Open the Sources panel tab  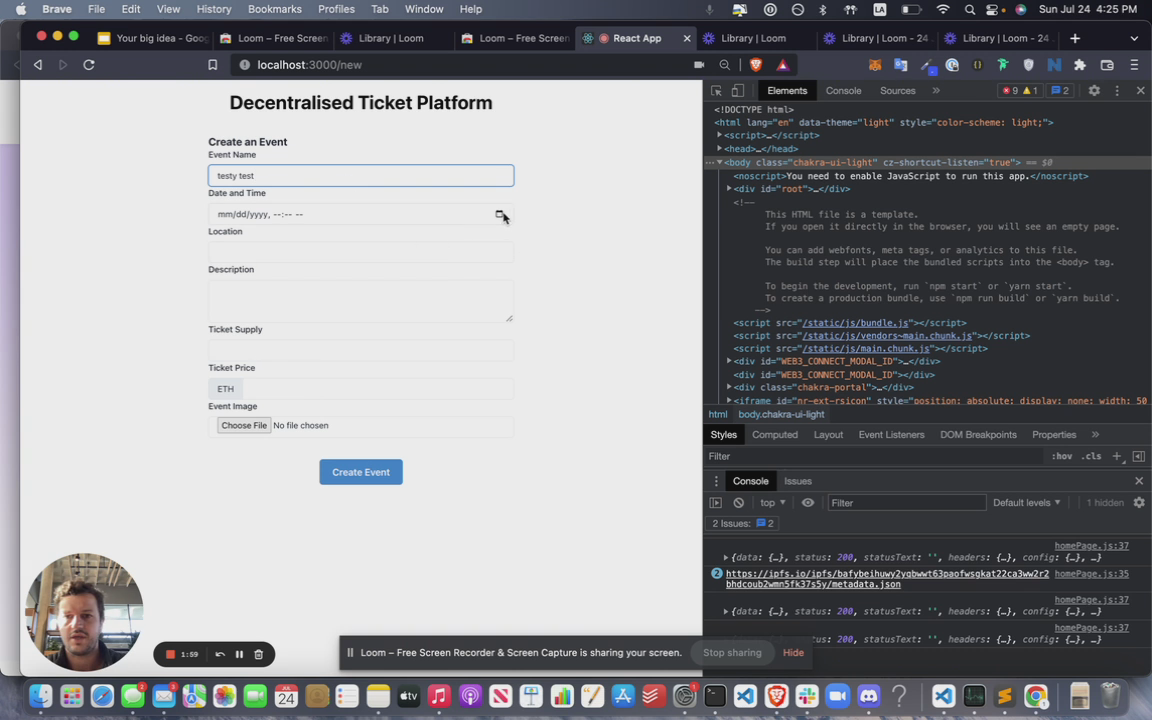(x=897, y=90)
